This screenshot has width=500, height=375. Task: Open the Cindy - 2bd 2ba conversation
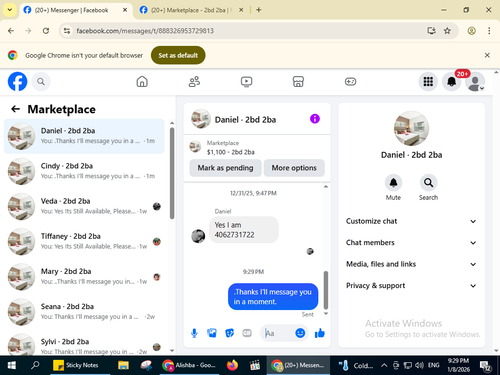(84, 171)
